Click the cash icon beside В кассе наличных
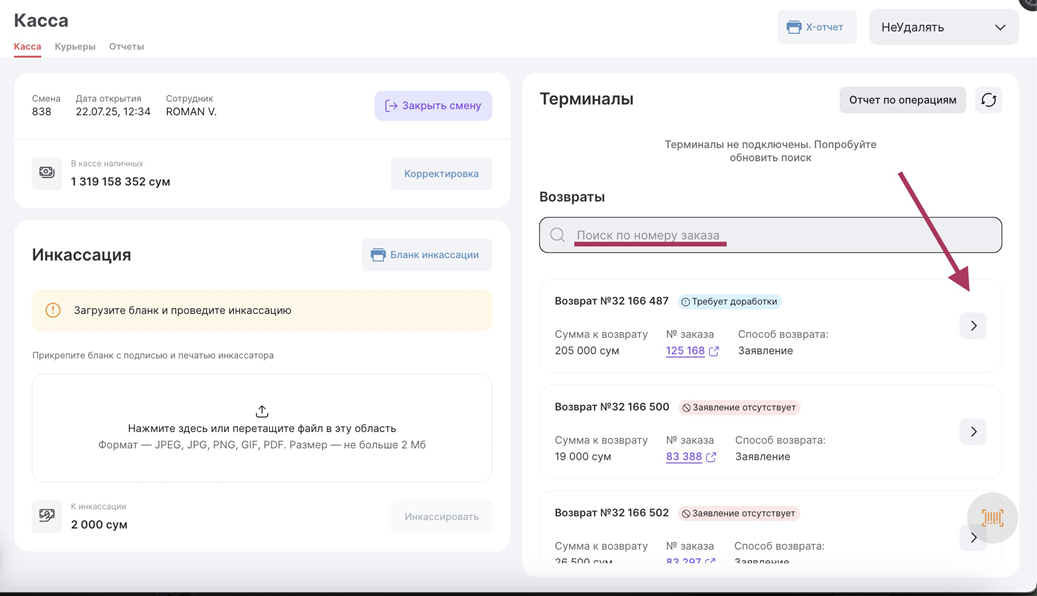 [47, 173]
